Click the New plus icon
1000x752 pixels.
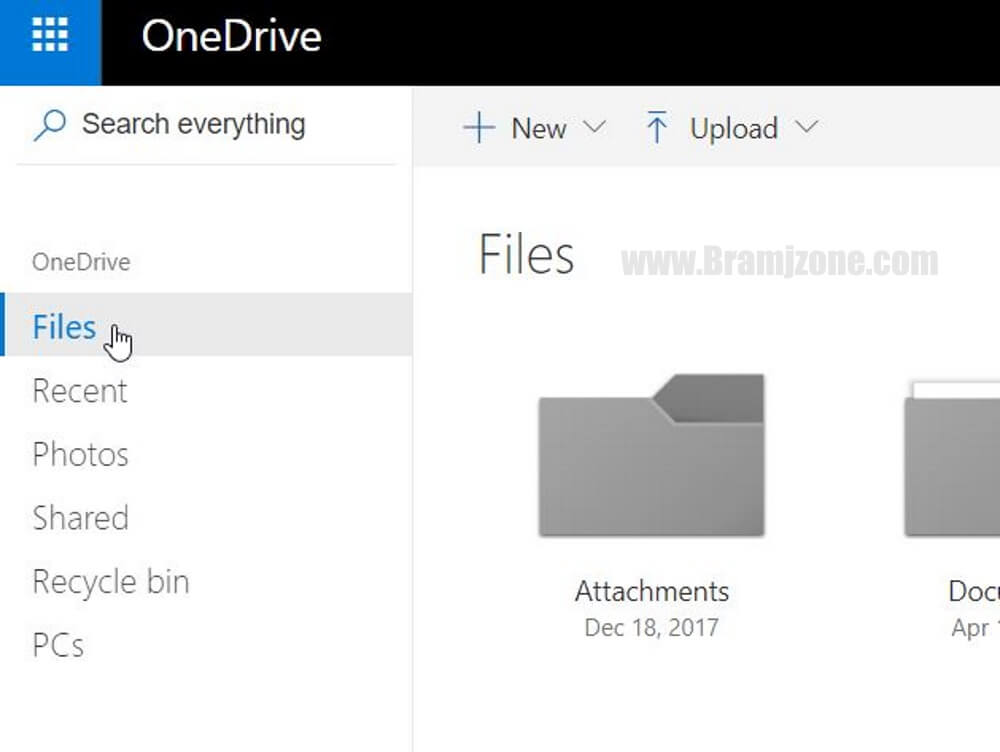click(x=478, y=128)
